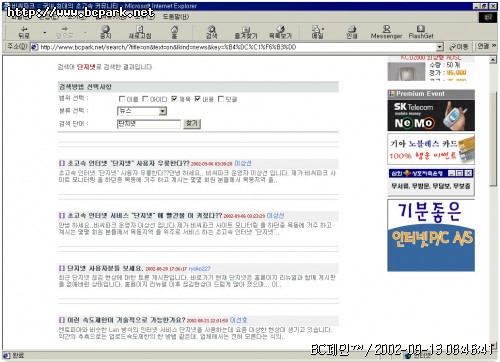The width and height of the screenshot is (500, 362).
Task: Open 즐겨찾기 favorites panel
Action: (246, 32)
